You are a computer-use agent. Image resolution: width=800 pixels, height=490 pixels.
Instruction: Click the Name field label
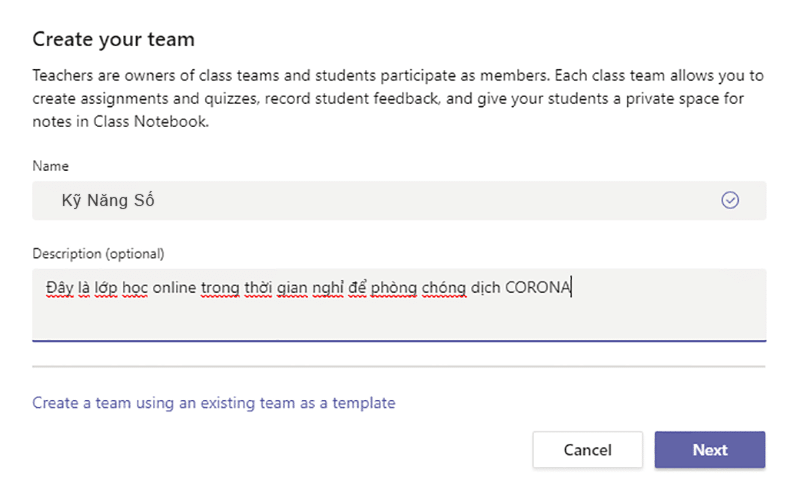click(x=50, y=166)
